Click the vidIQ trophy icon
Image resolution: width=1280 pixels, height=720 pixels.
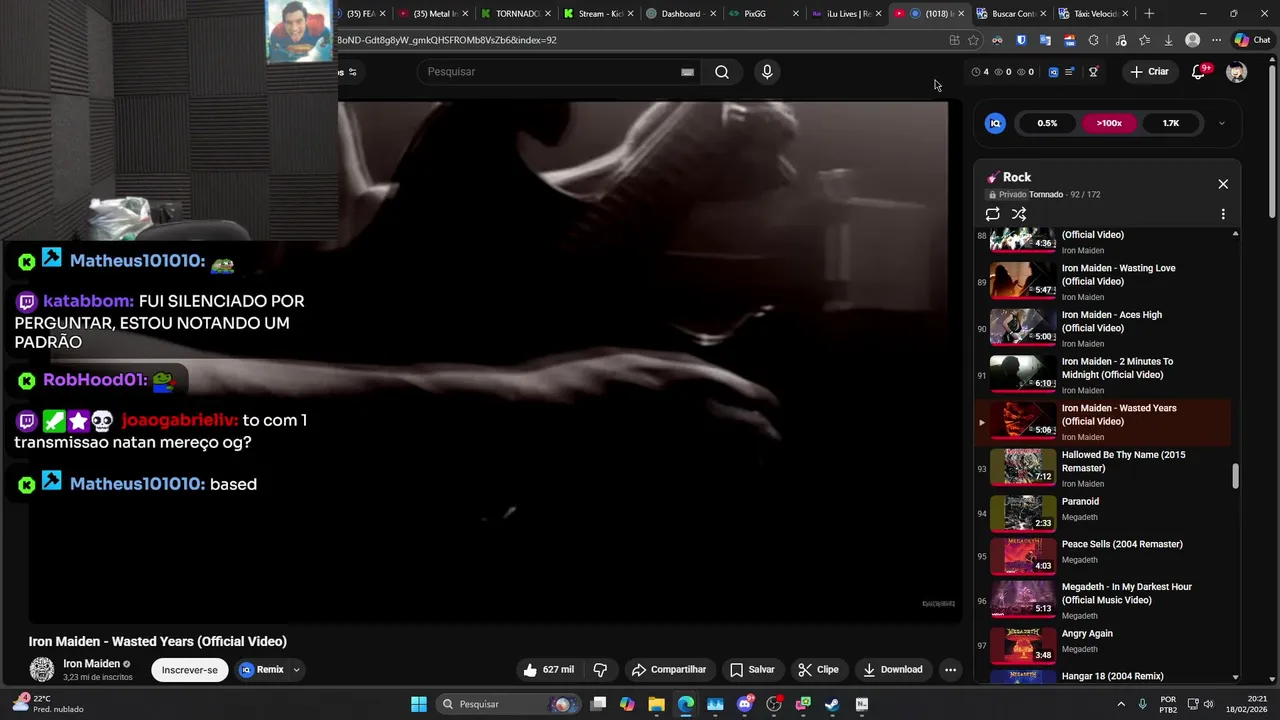(x=1093, y=72)
